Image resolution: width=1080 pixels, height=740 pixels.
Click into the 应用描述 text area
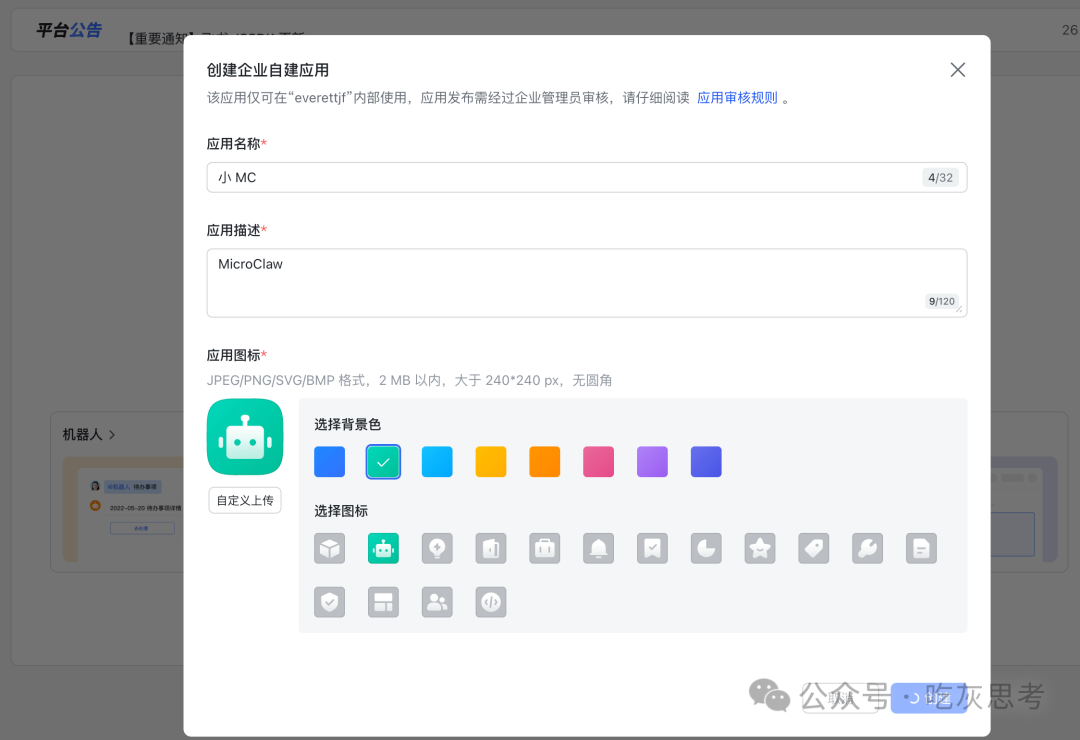click(x=587, y=283)
